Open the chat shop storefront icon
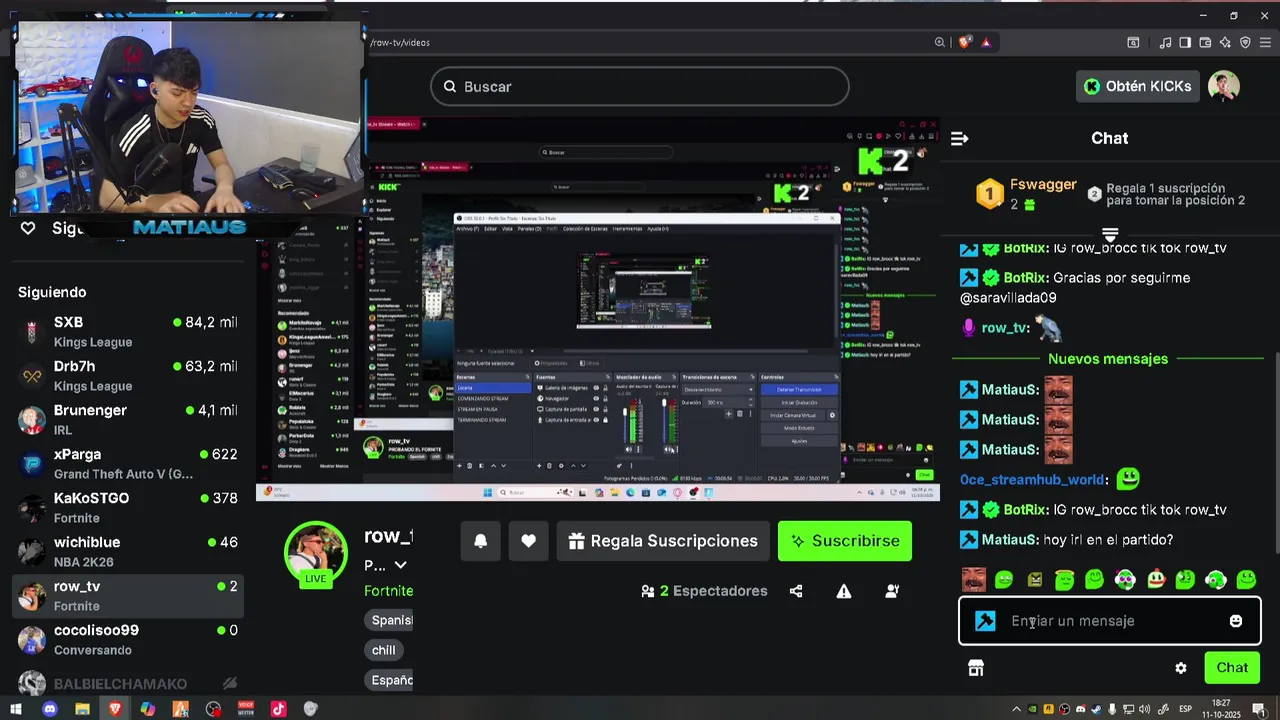The height and width of the screenshot is (720, 1280). click(976, 668)
